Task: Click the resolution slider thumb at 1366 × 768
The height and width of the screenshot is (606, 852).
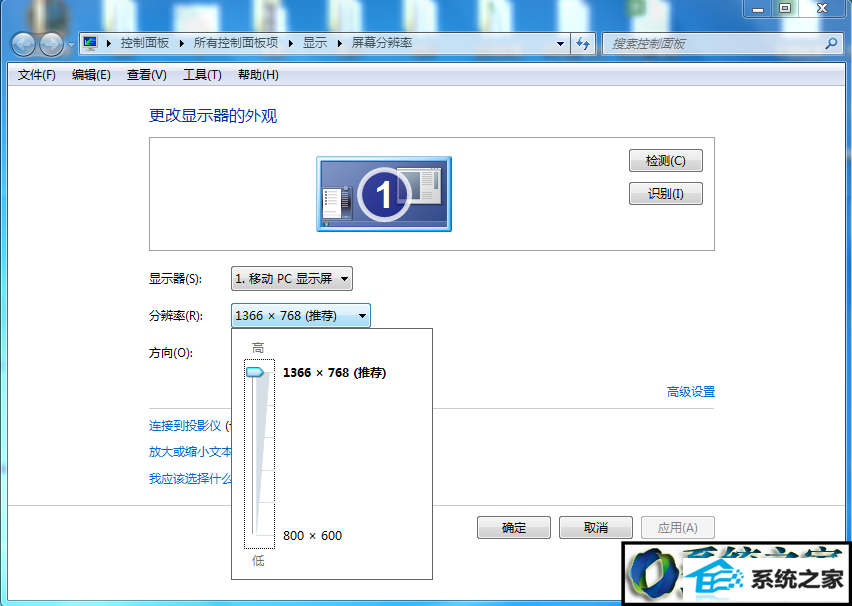Action: [255, 372]
